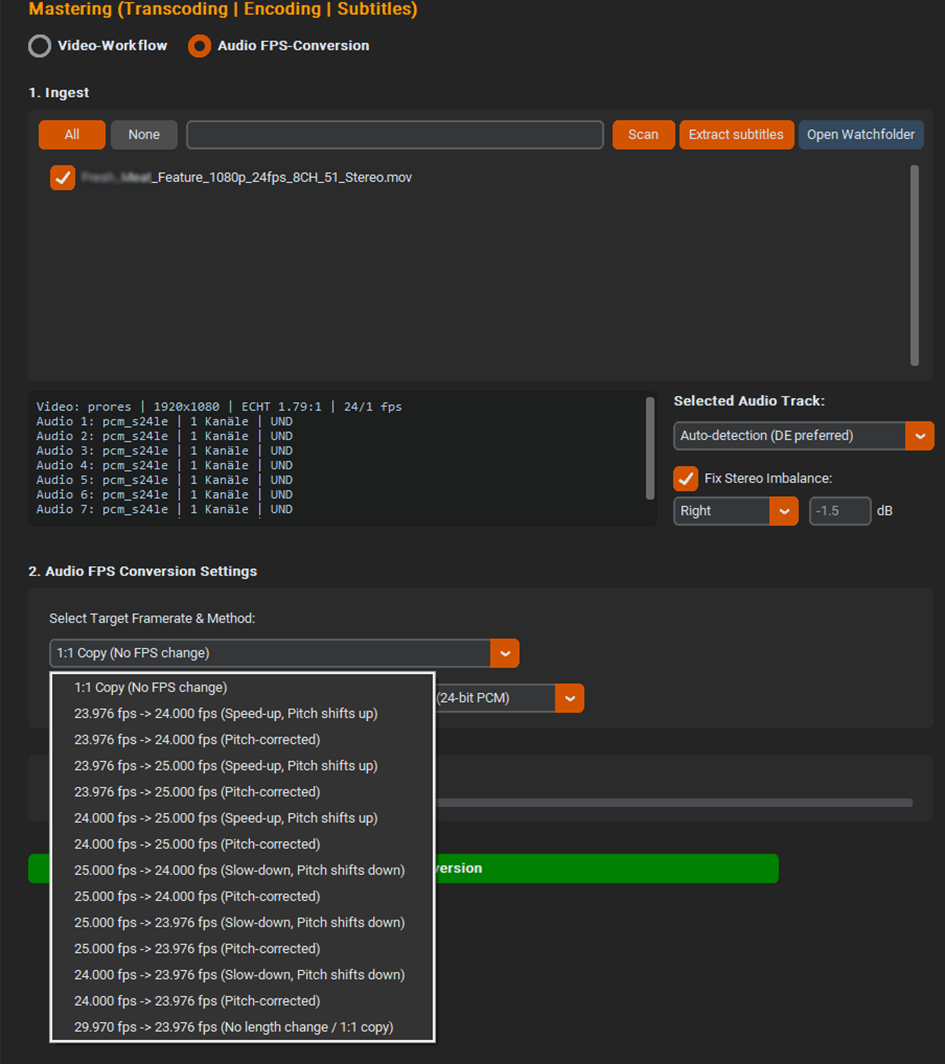Click the None button in Ingest
Image resolution: width=945 pixels, height=1064 pixels.
point(144,134)
